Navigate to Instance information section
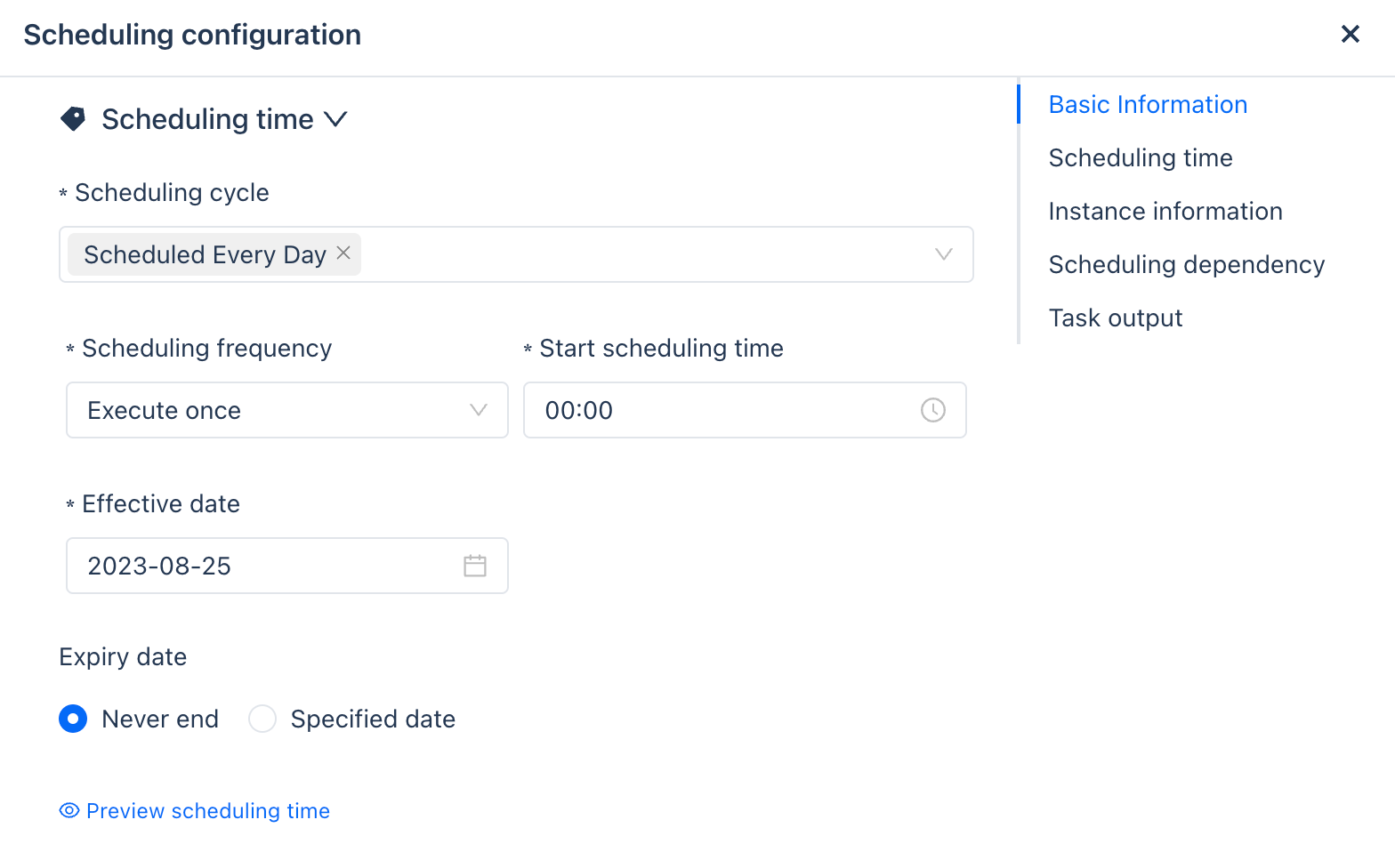This screenshot has width=1395, height=868. pos(1165,212)
